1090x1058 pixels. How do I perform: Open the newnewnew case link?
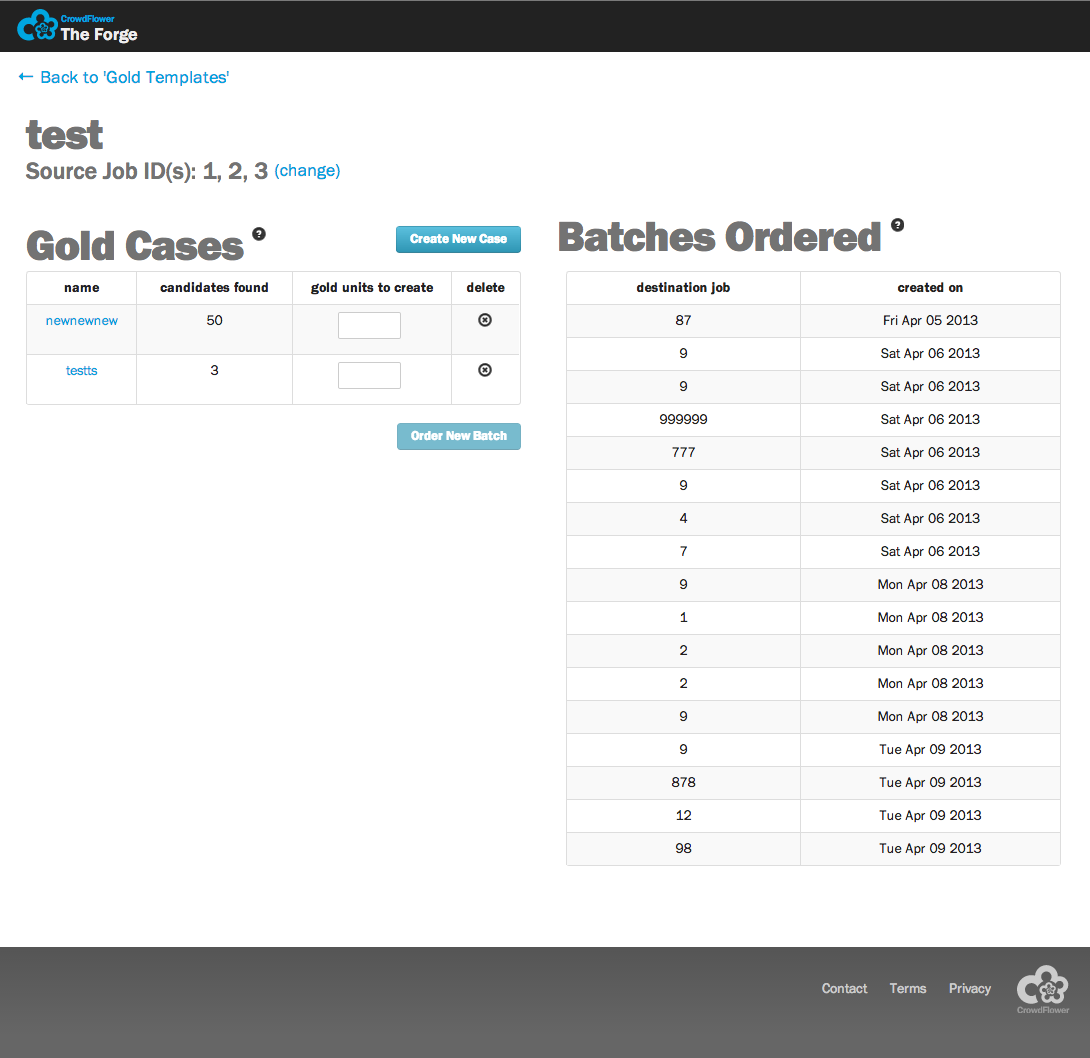(x=81, y=320)
